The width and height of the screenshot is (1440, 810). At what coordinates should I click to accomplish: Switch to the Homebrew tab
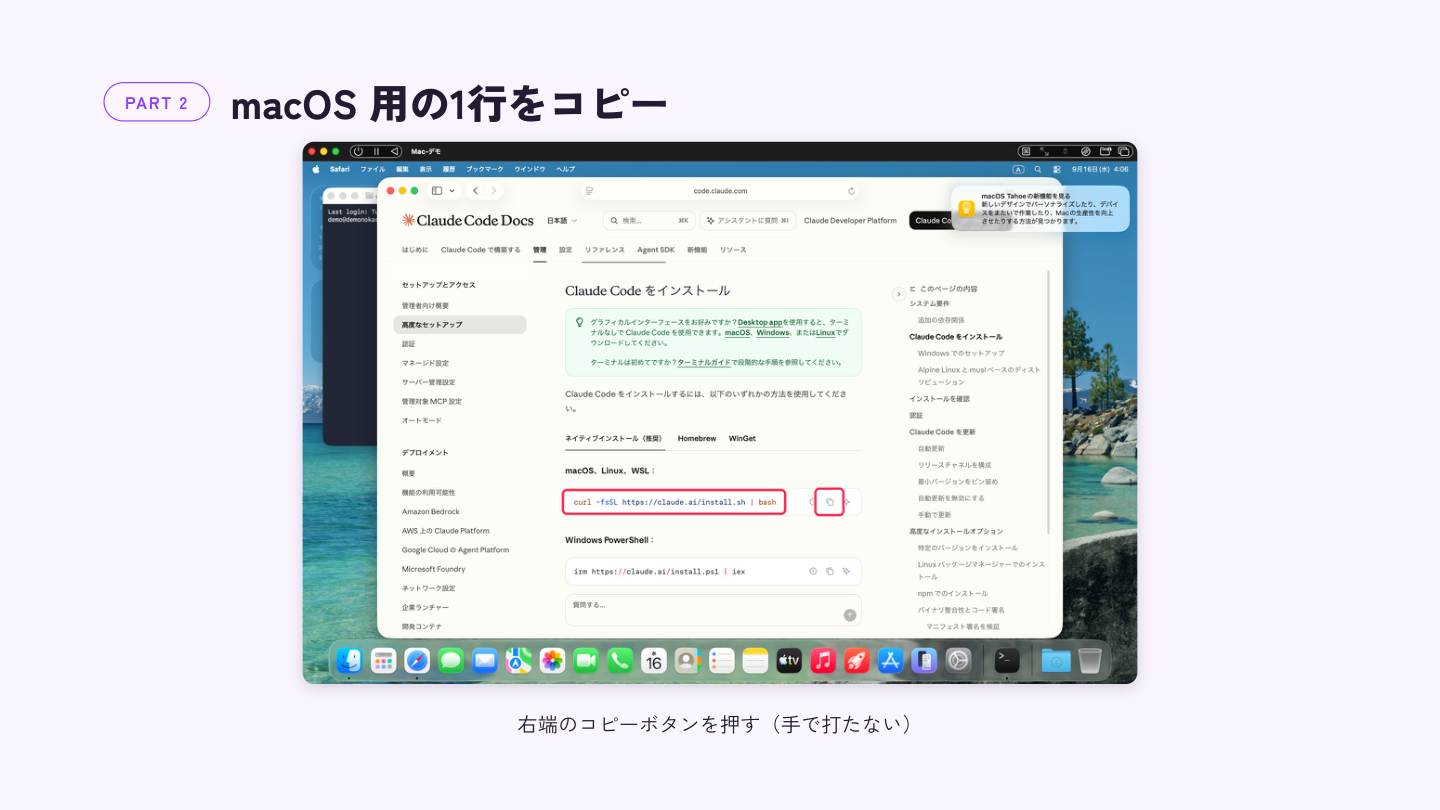[697, 439]
